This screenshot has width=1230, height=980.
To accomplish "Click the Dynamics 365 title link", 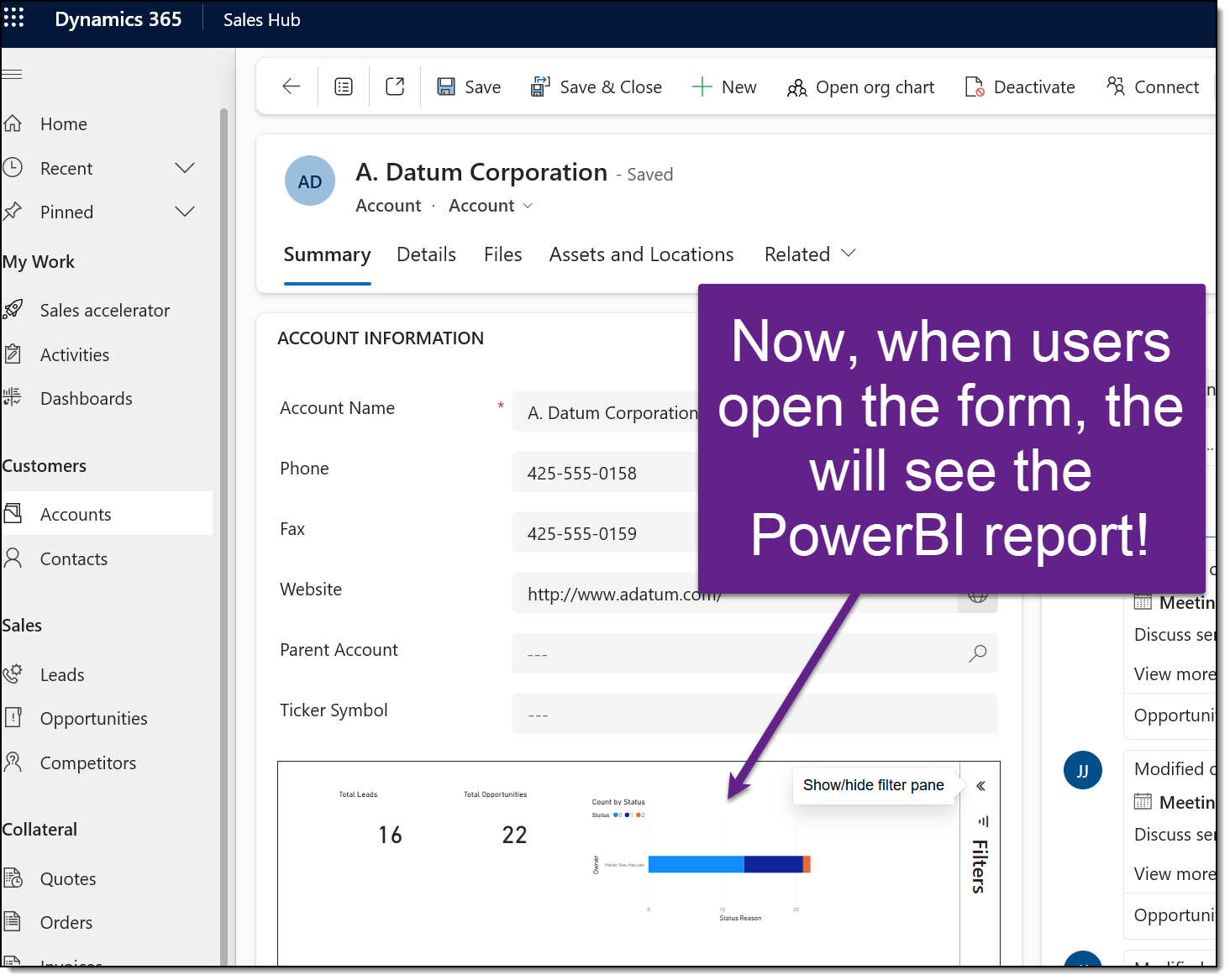I will click(x=118, y=19).
